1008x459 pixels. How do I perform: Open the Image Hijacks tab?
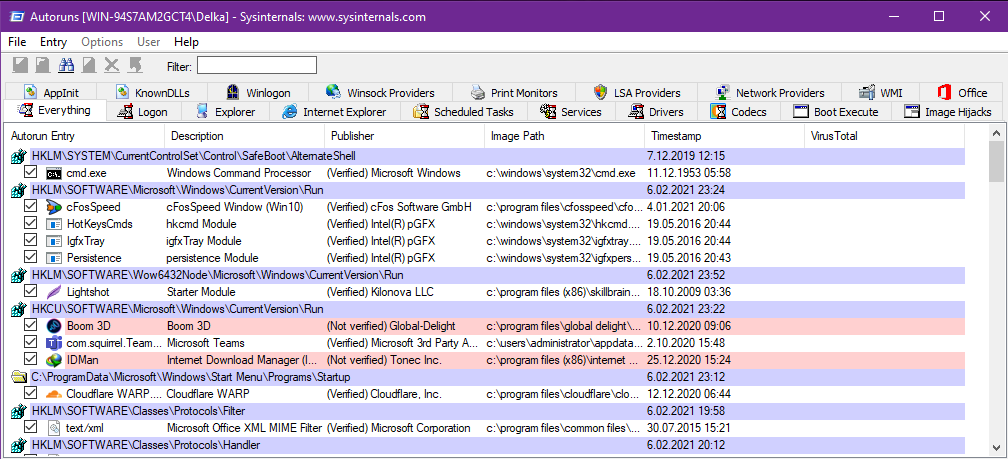948,112
